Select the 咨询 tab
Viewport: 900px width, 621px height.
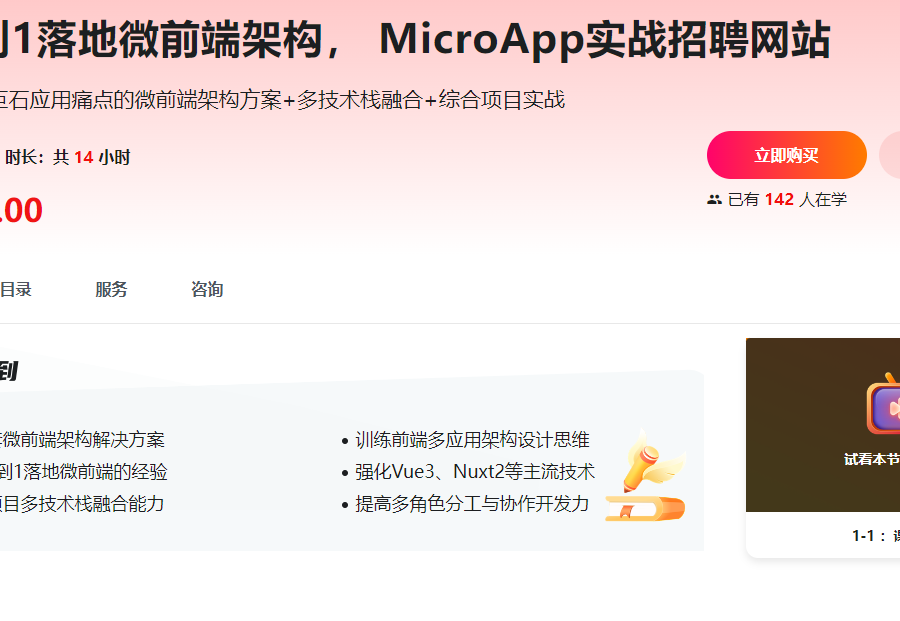coord(205,289)
